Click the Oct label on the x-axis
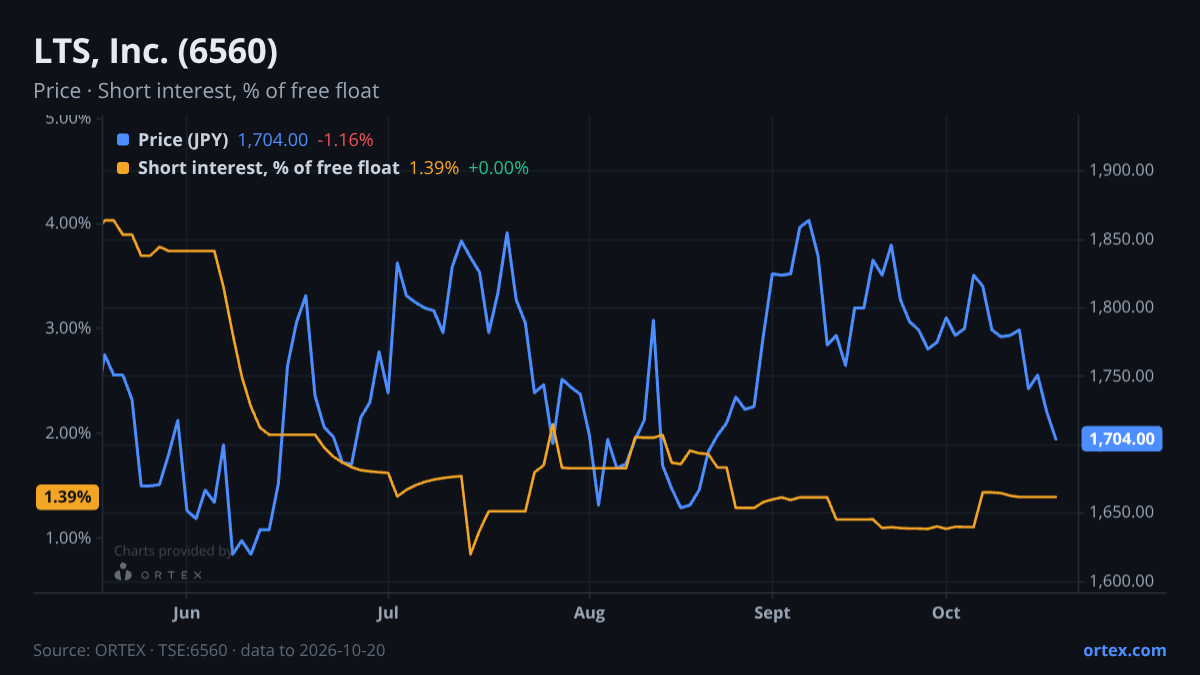This screenshot has width=1200, height=675. coord(946,612)
